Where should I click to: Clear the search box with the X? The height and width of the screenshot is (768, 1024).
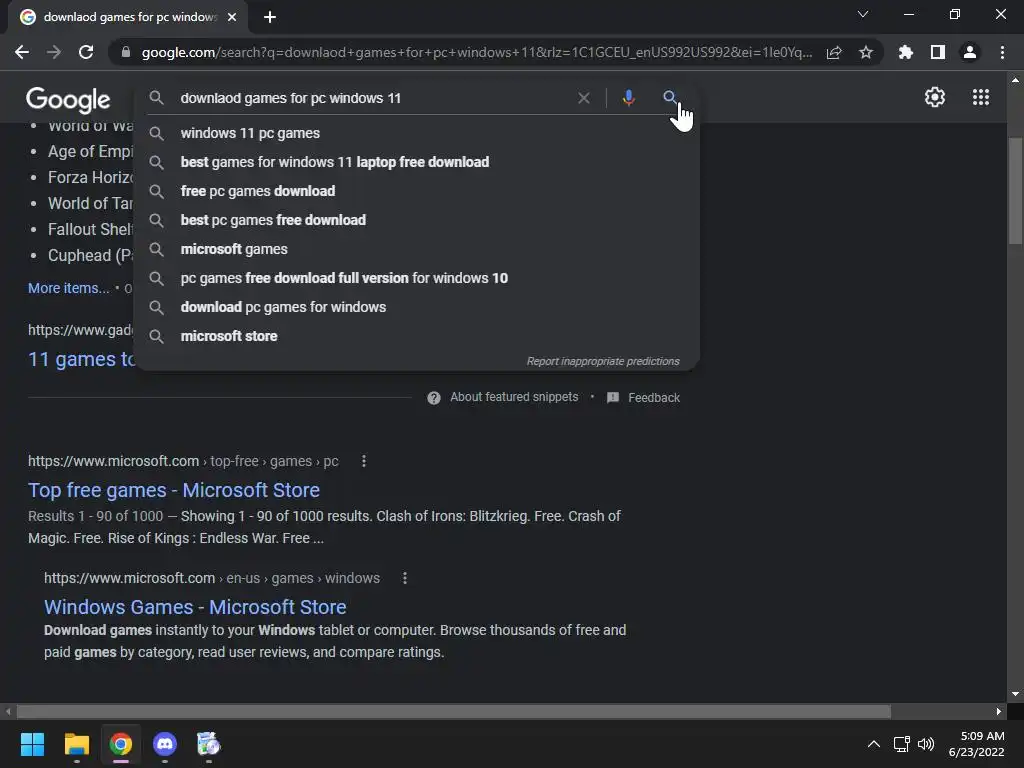coord(584,98)
